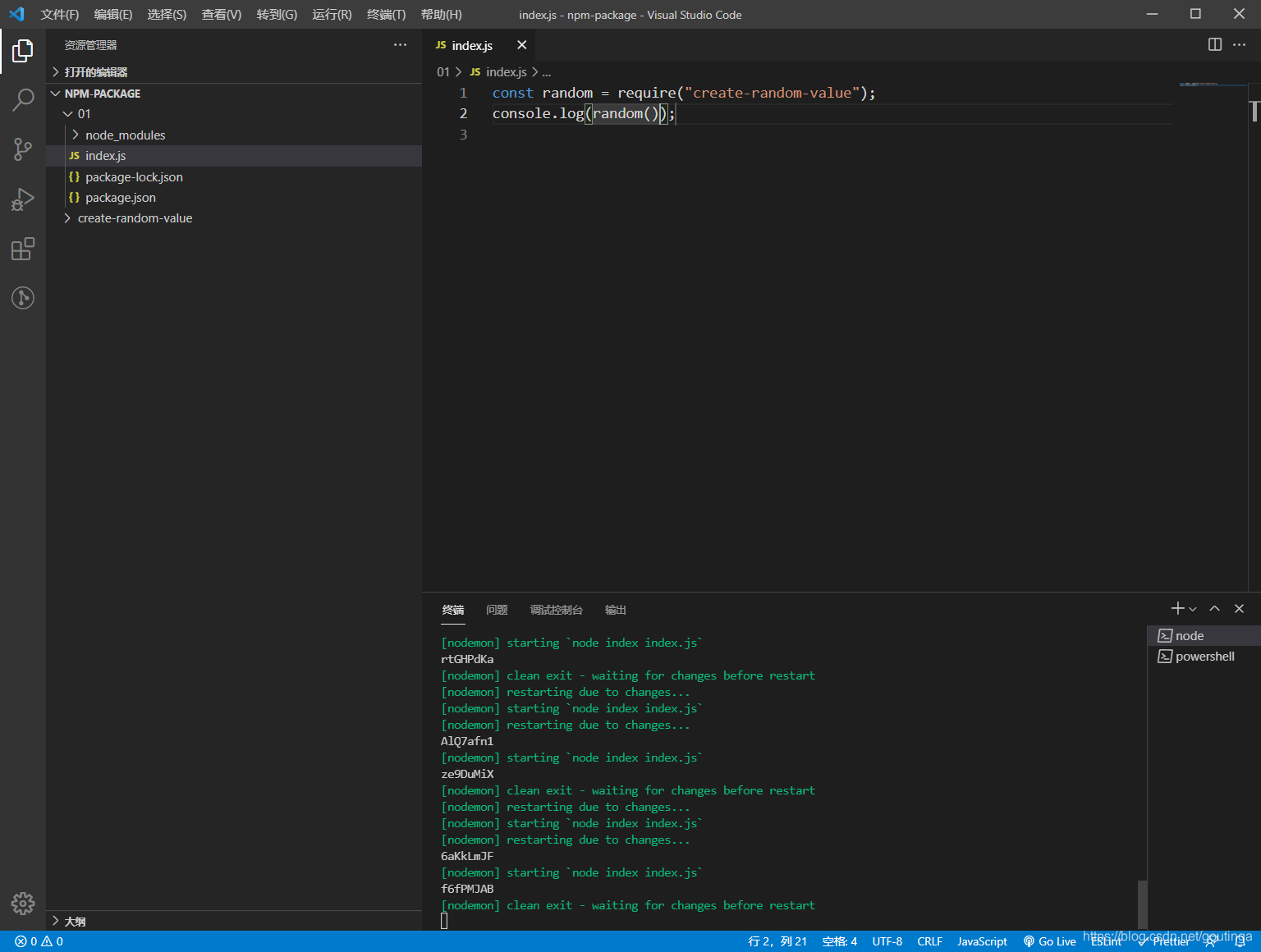Switch to the Debug Console tab

click(557, 610)
